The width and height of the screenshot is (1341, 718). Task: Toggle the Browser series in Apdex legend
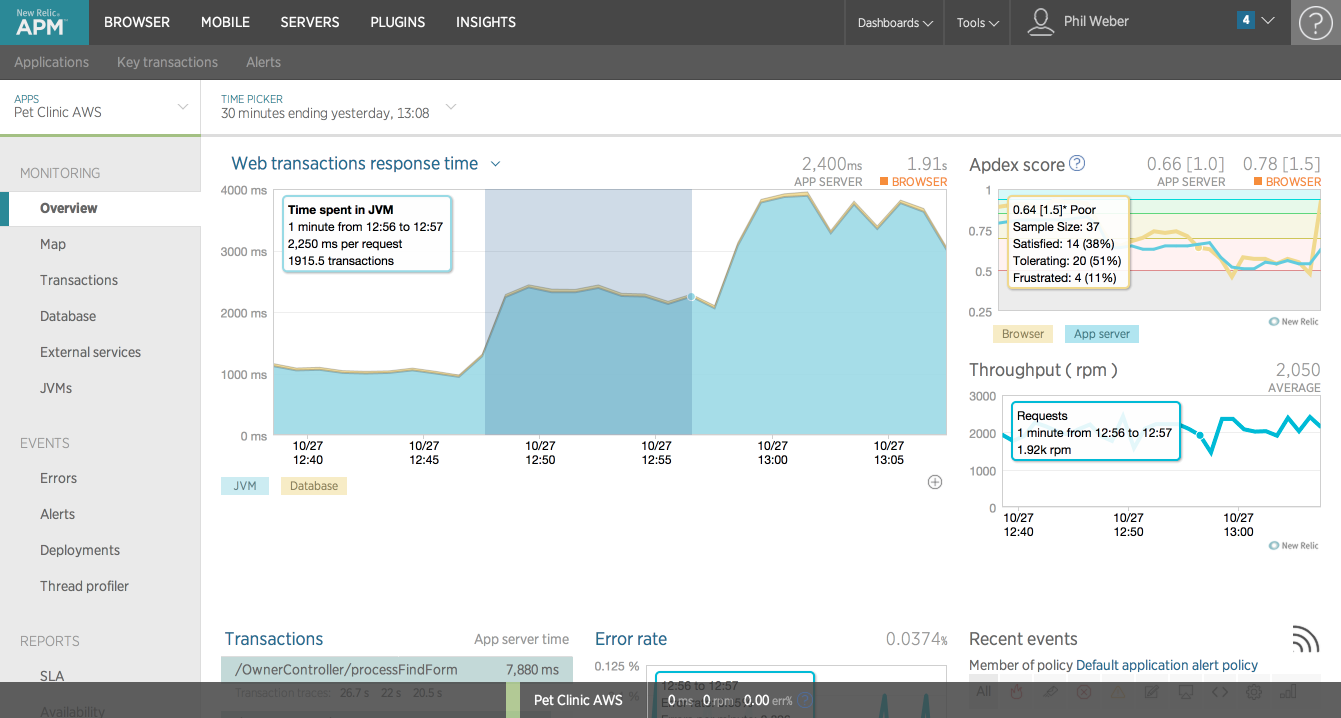point(1023,334)
